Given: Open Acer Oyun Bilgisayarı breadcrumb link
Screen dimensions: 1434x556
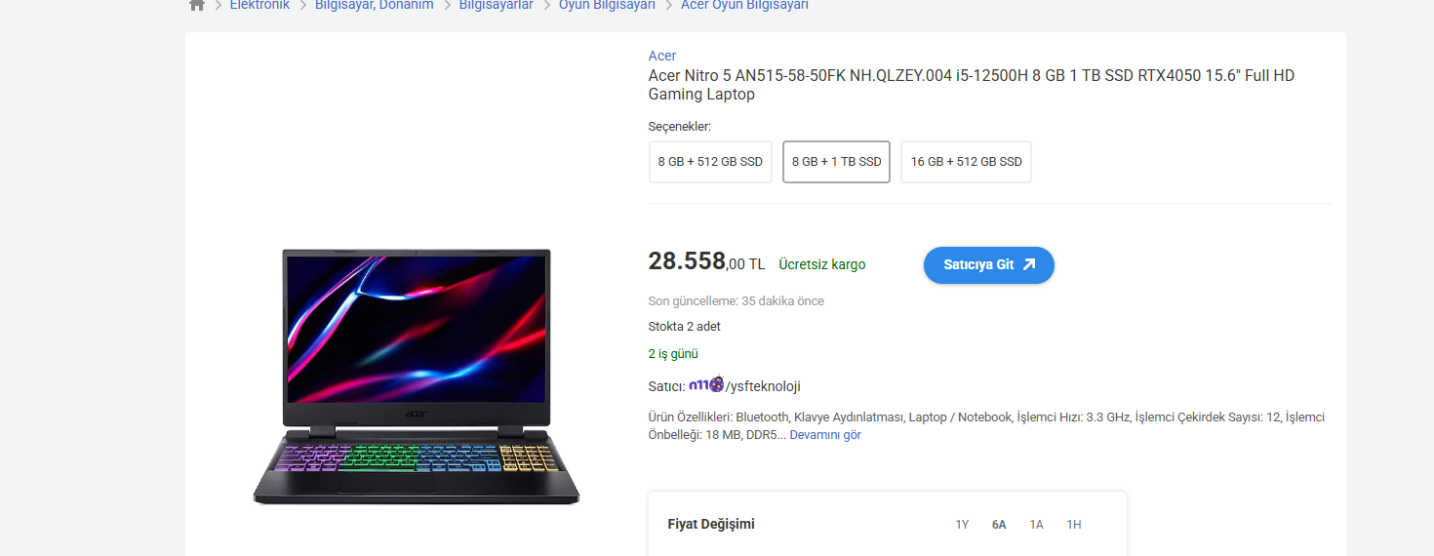Looking at the screenshot, I should point(745,5).
